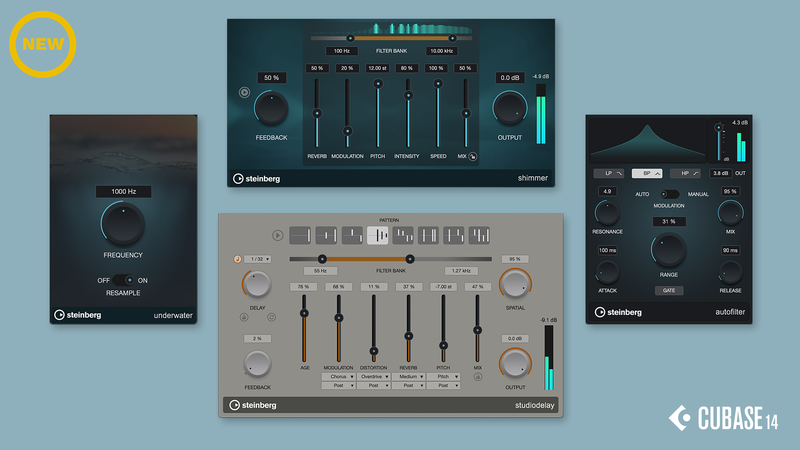Click the studiodelay Age slider handle
Image resolution: width=800 pixels, height=450 pixels.
click(304, 313)
